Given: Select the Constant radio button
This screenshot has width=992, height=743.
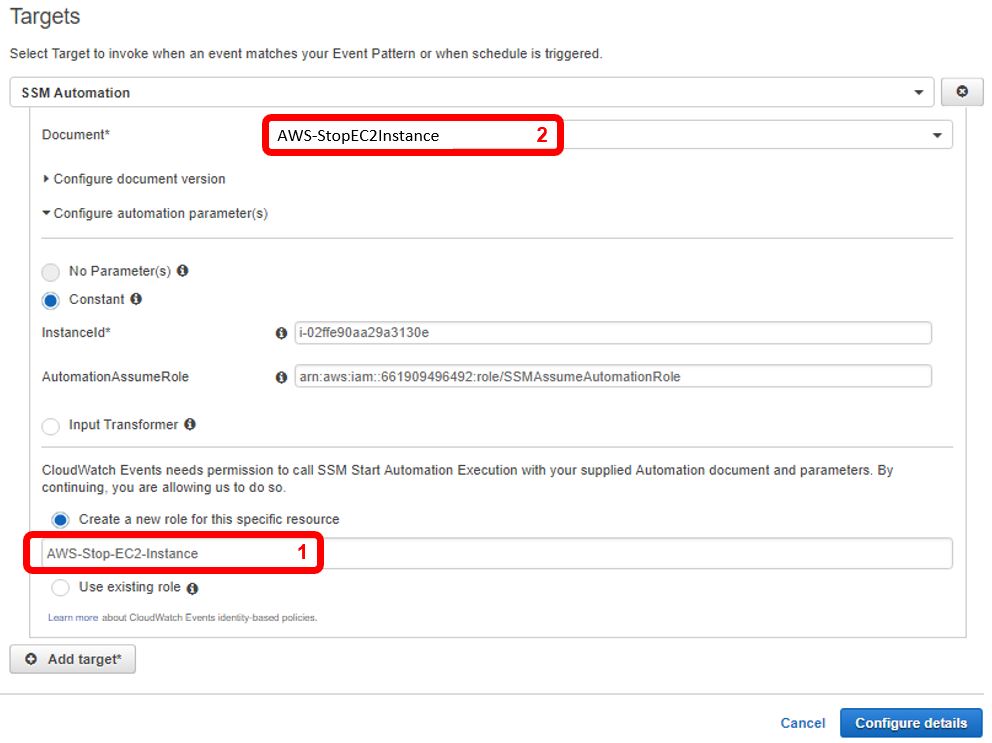Looking at the screenshot, I should (x=51, y=300).
